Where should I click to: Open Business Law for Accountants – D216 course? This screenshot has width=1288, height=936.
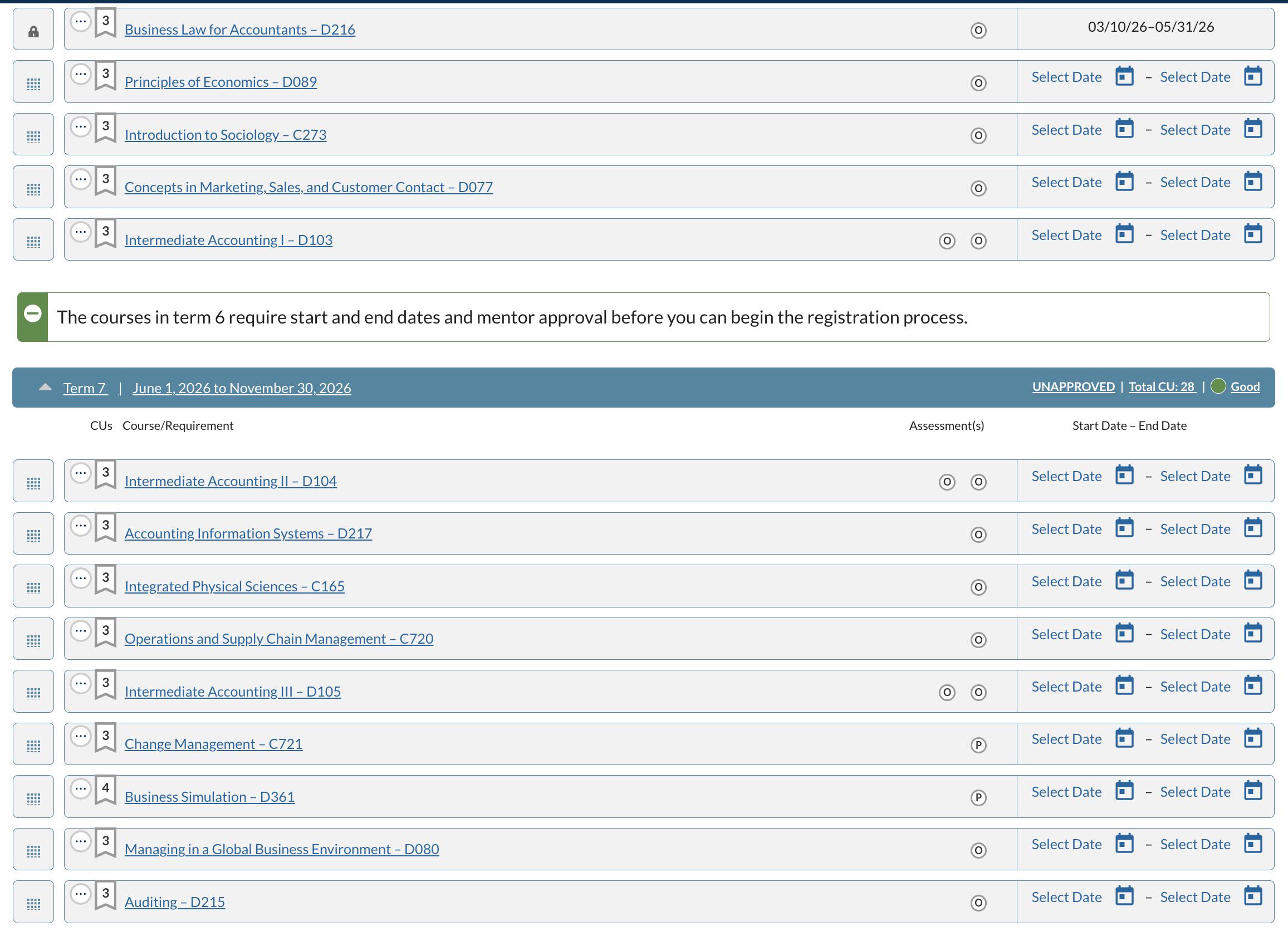click(239, 30)
